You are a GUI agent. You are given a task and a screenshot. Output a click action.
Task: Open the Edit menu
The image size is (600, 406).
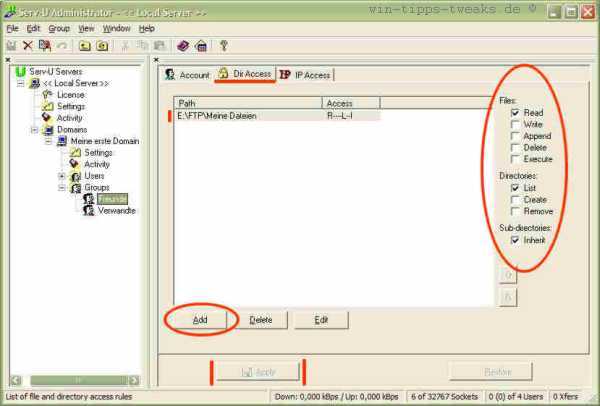pyautogui.click(x=33, y=29)
